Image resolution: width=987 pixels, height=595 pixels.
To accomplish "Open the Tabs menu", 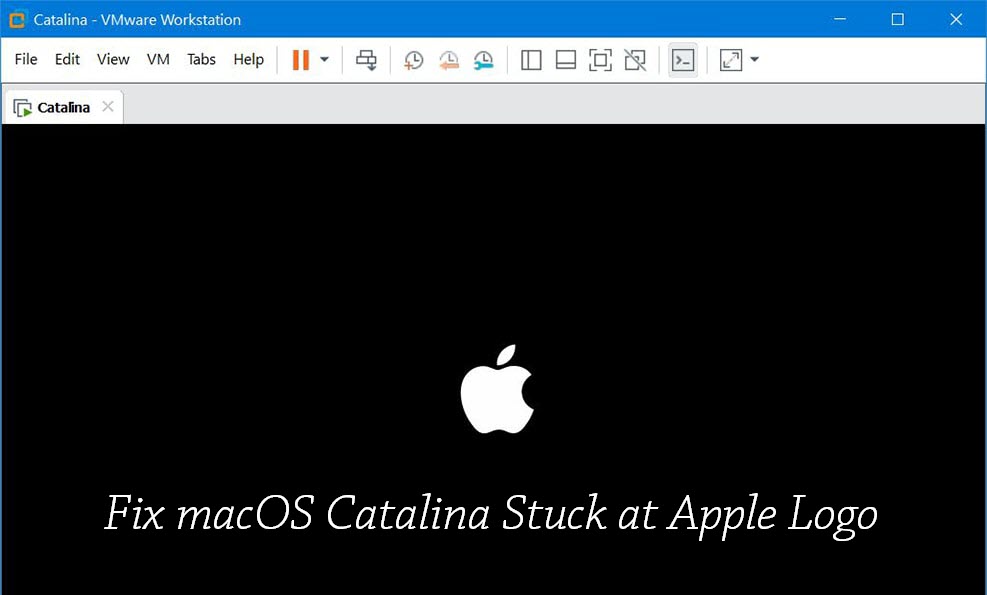I will 201,59.
